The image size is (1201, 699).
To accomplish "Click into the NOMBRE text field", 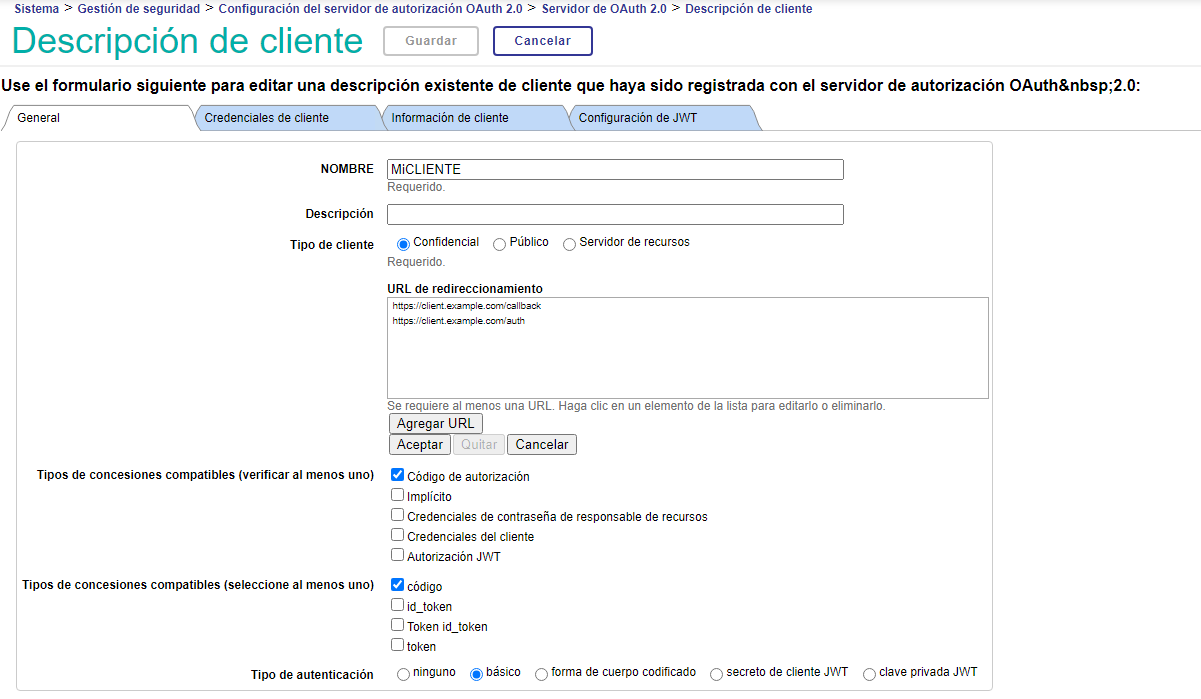I will tap(615, 170).
